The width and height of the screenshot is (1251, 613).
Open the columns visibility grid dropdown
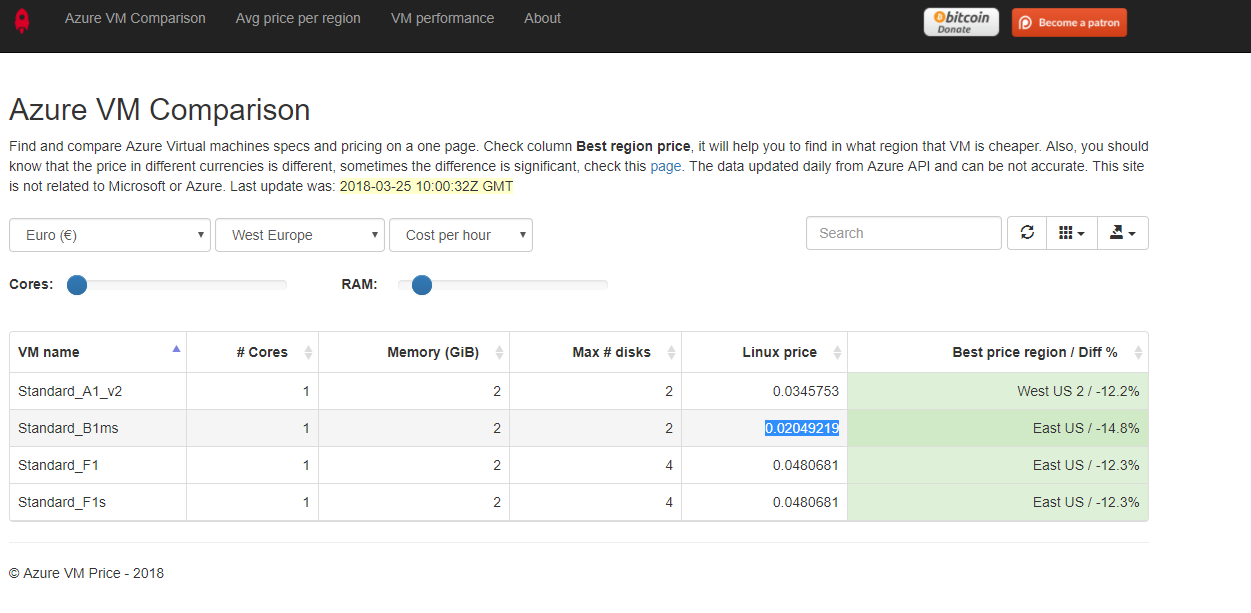click(x=1072, y=233)
